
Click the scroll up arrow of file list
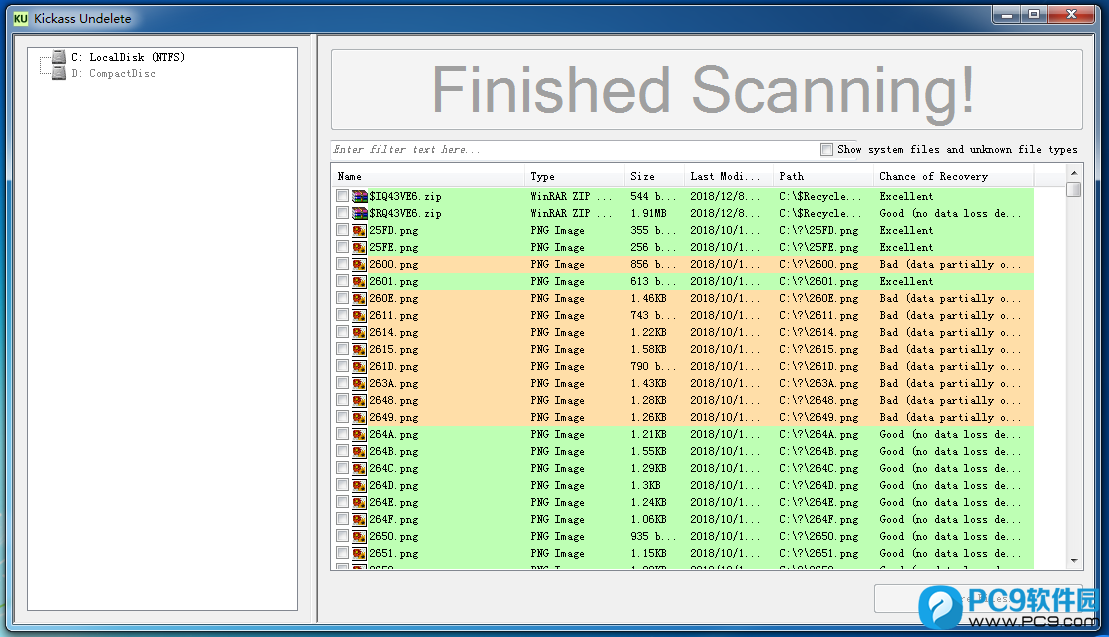[1074, 173]
